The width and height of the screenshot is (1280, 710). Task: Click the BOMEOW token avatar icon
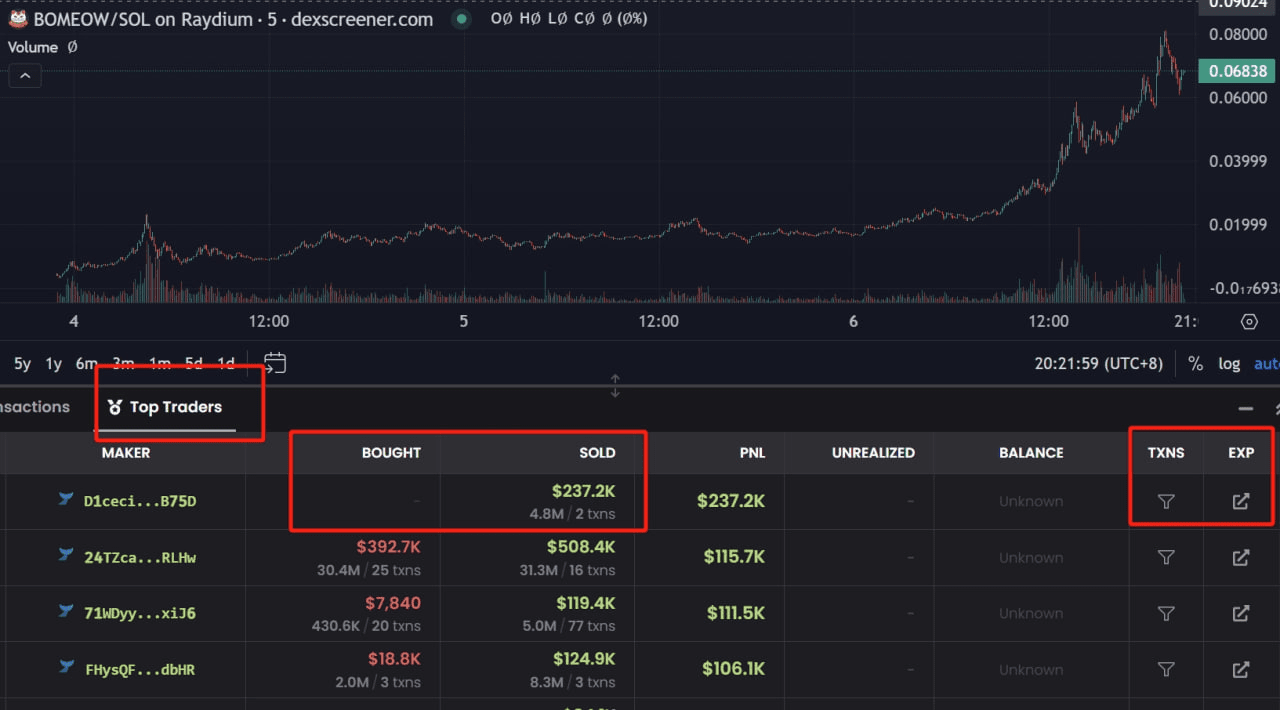18,19
